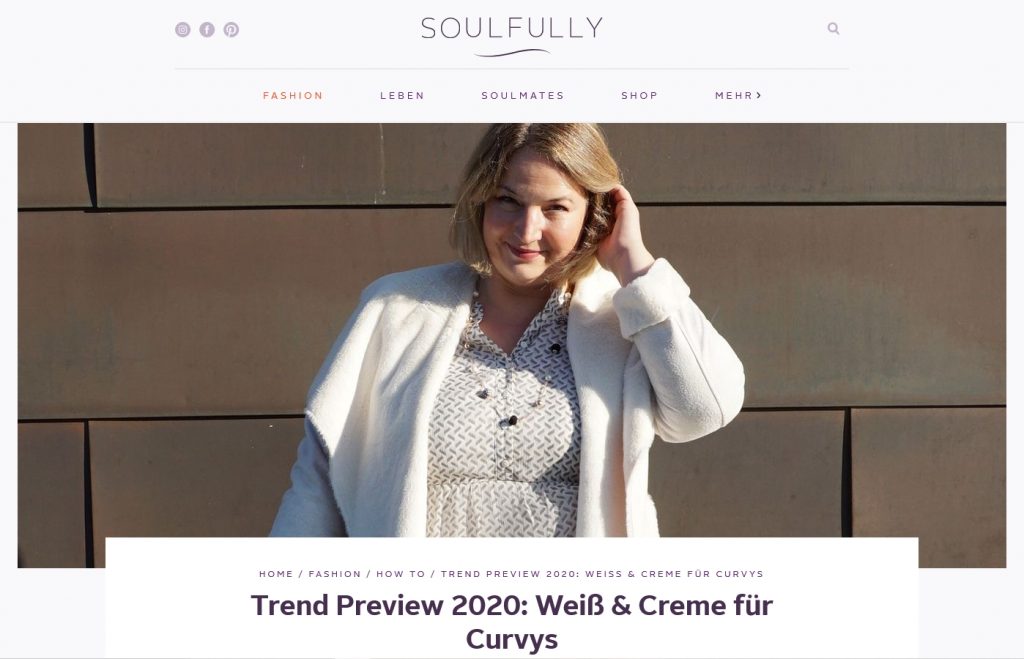
Task: Go to the Leben section
Action: click(402, 95)
